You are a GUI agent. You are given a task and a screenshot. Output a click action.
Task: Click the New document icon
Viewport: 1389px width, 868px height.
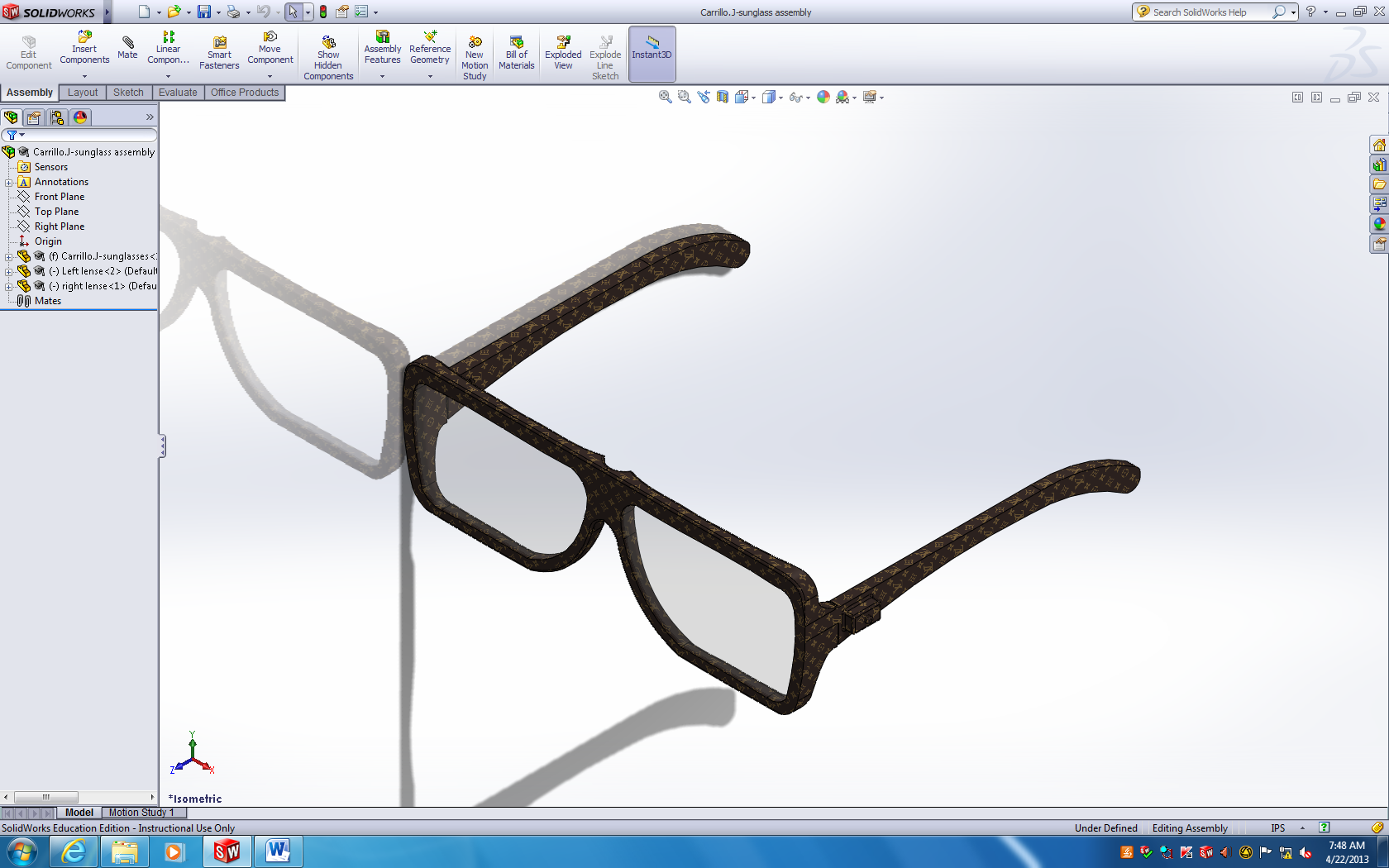[x=144, y=12]
